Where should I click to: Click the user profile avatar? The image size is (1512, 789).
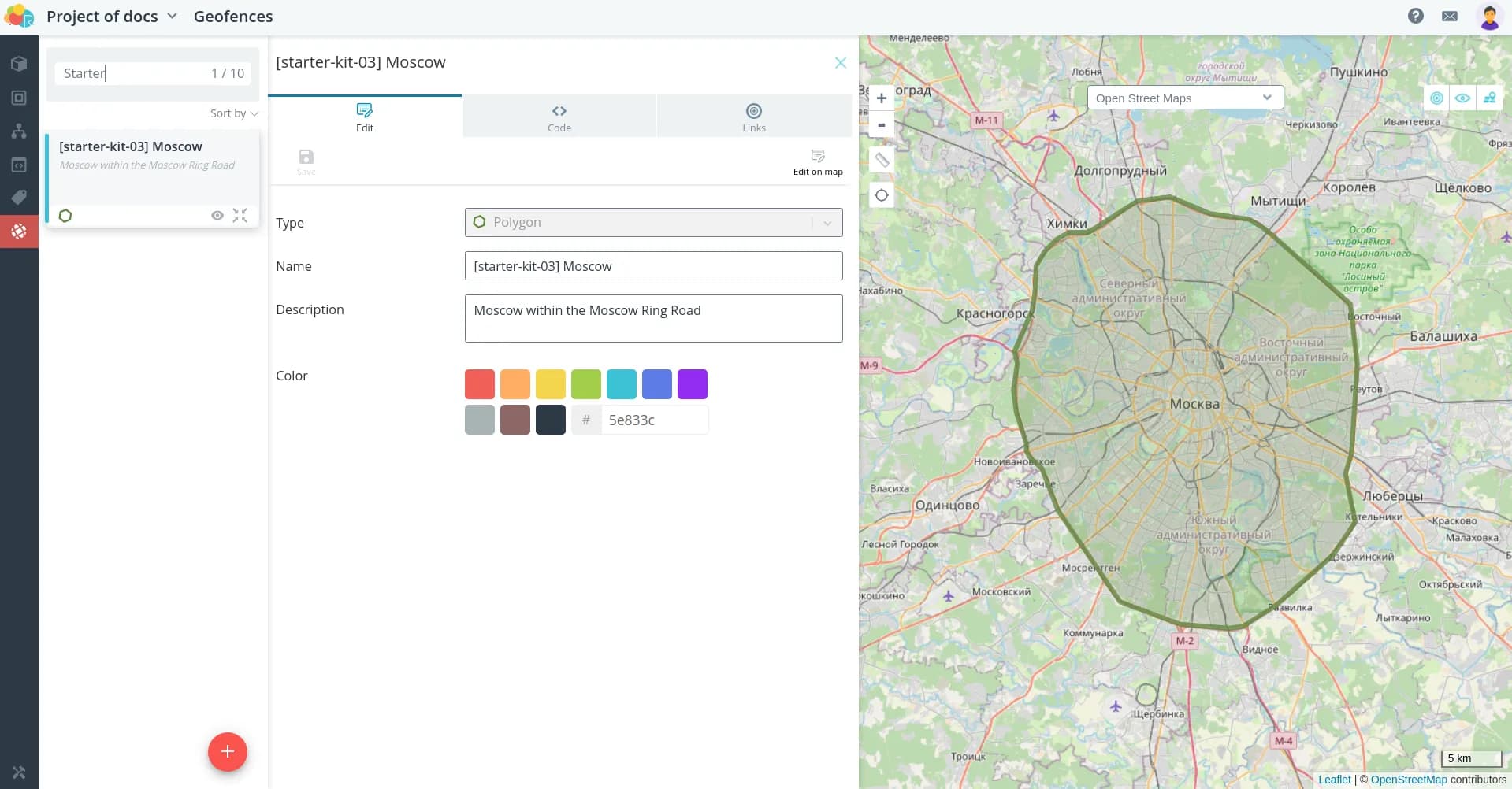click(1488, 17)
